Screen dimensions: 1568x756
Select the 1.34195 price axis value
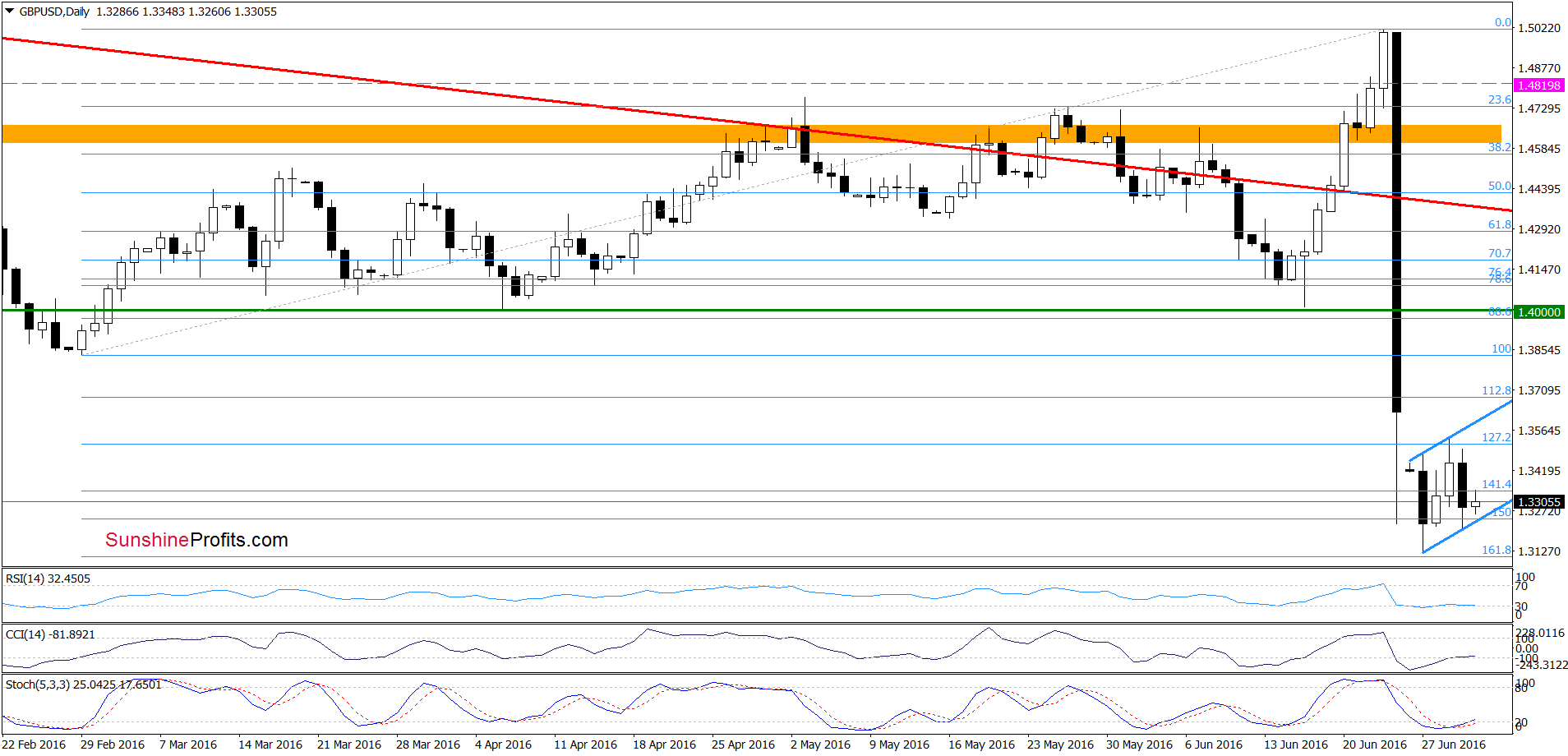(1539, 471)
